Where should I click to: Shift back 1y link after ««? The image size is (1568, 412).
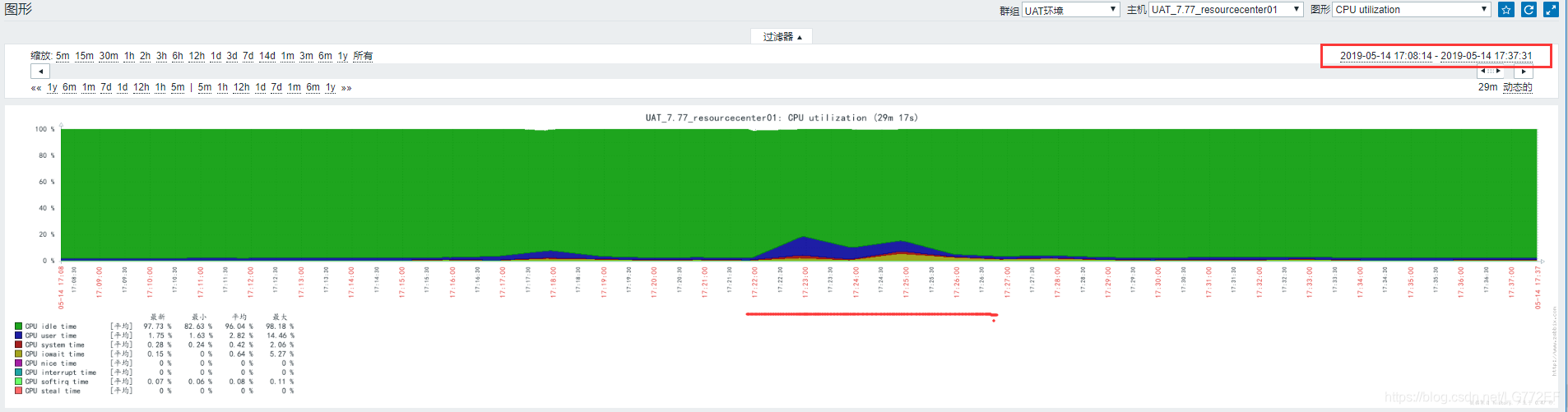[x=52, y=87]
